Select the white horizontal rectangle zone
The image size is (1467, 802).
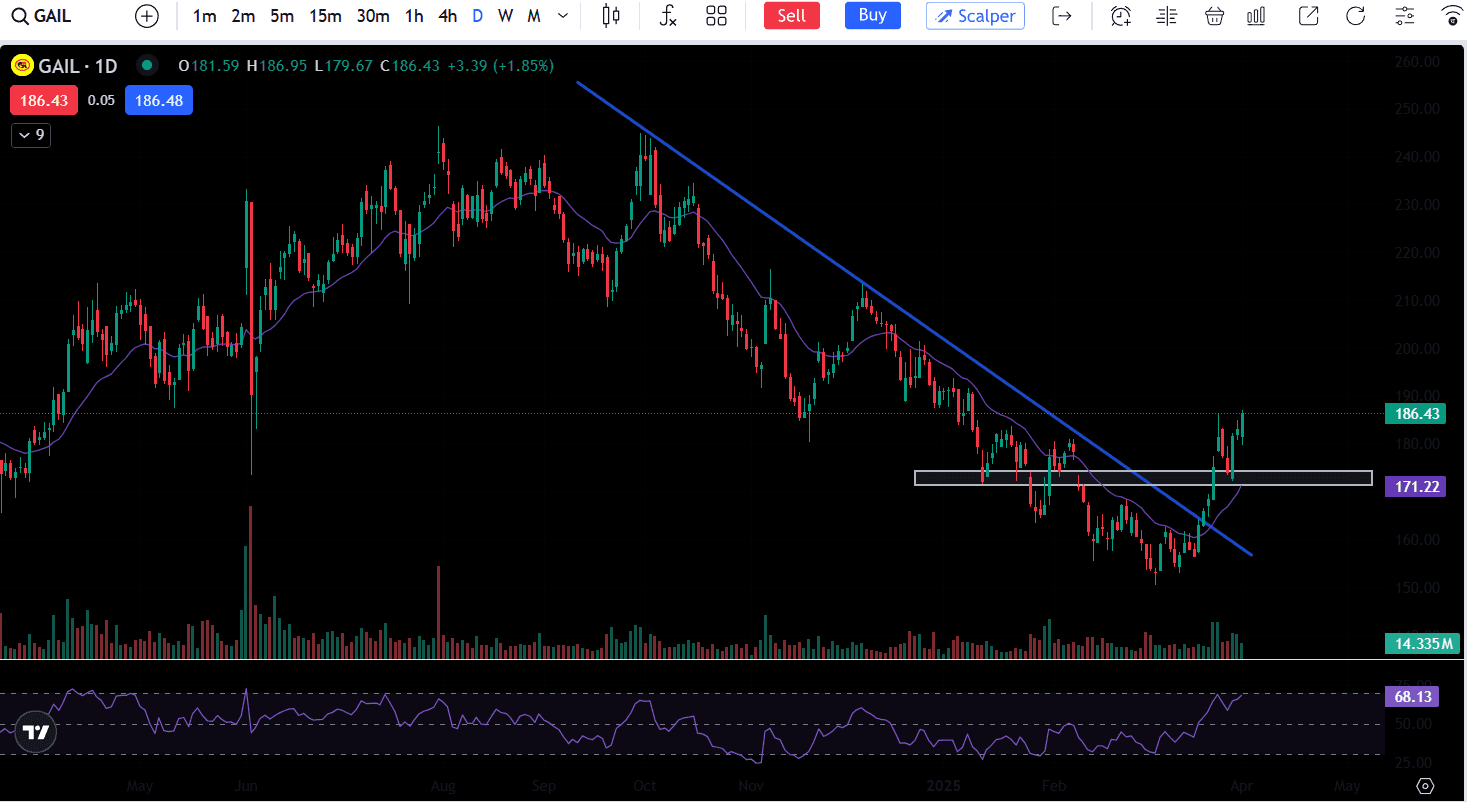[1143, 478]
